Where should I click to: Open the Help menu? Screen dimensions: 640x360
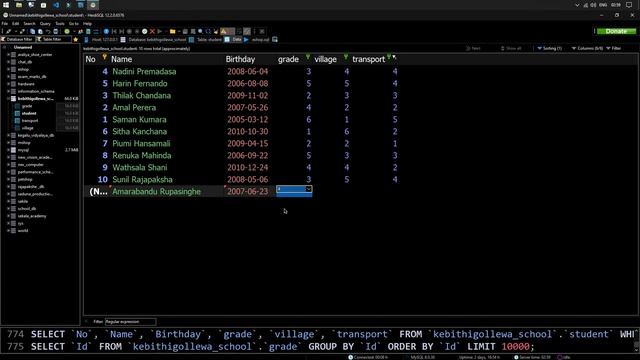[x=87, y=24]
